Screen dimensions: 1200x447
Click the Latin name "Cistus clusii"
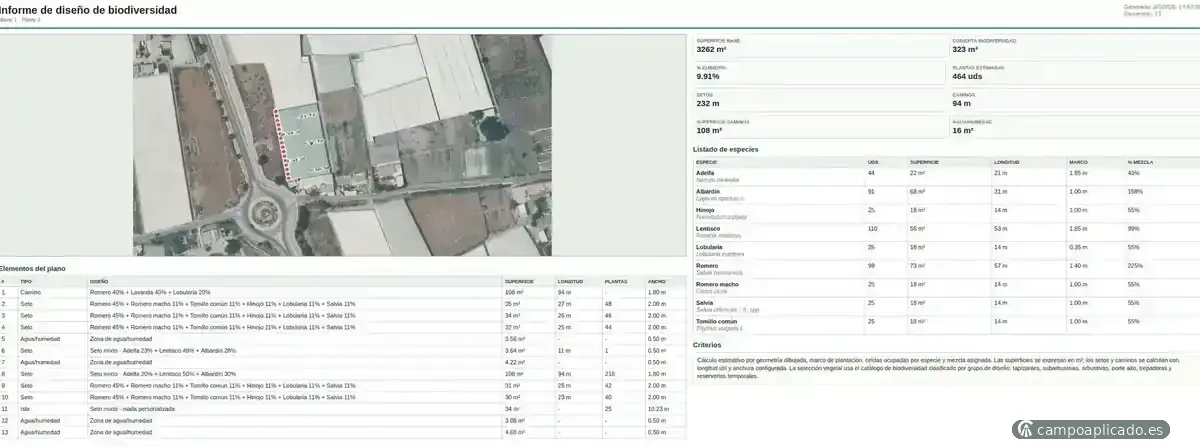[x=712, y=290]
